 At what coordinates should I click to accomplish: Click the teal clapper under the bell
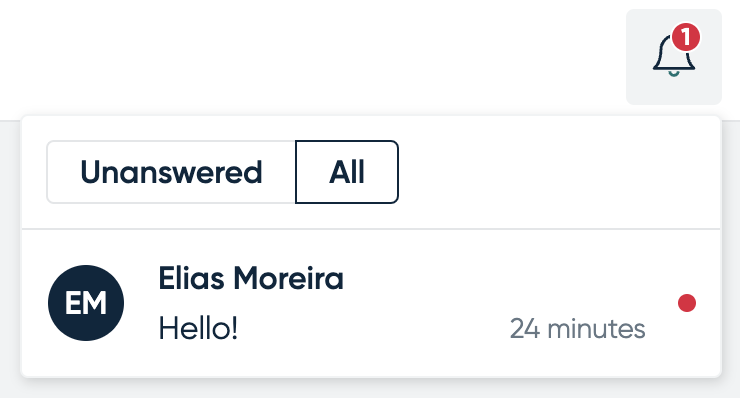click(673, 73)
